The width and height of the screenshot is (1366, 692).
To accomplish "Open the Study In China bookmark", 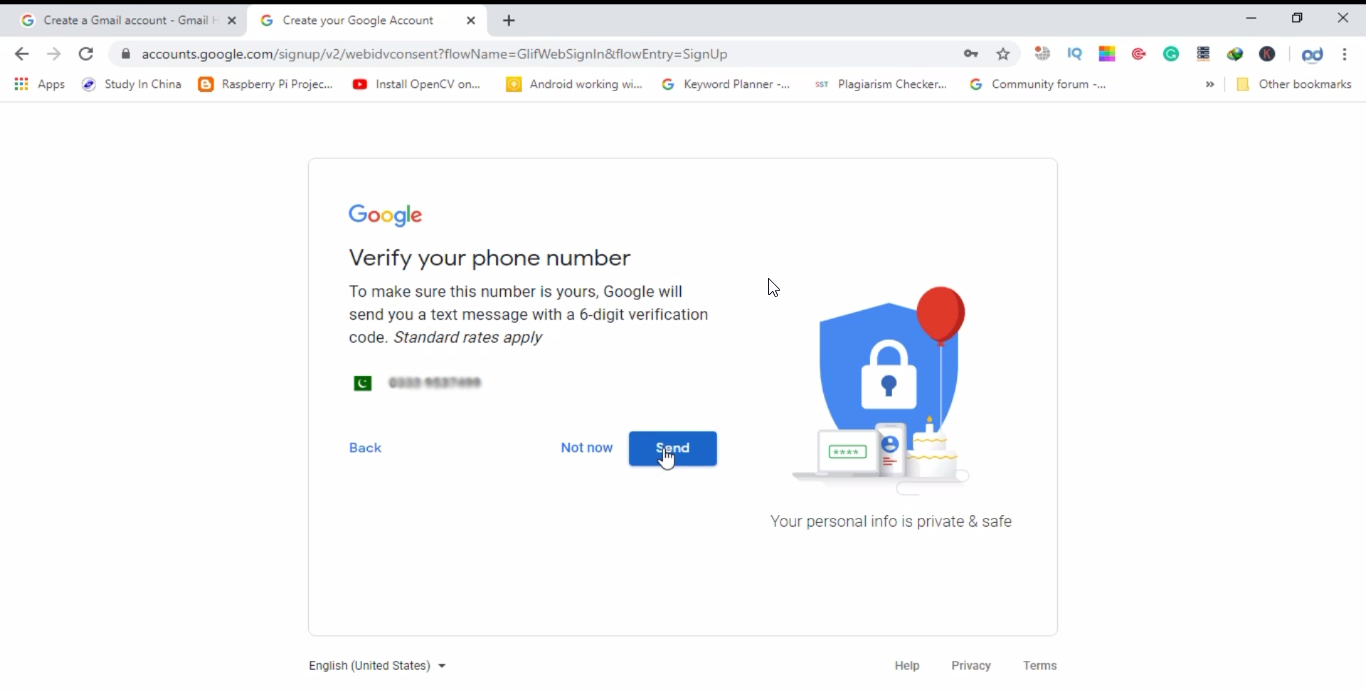I will 132,85.
